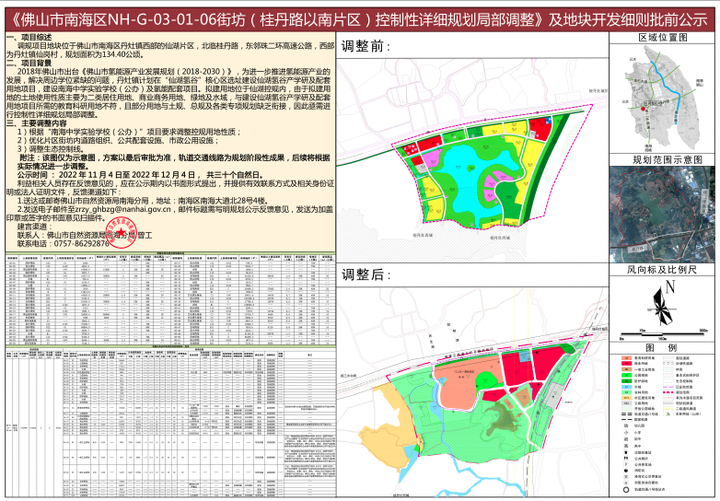The image size is (720, 501).
Task: Click the public toilet legend symbol
Action: [x=626, y=458]
